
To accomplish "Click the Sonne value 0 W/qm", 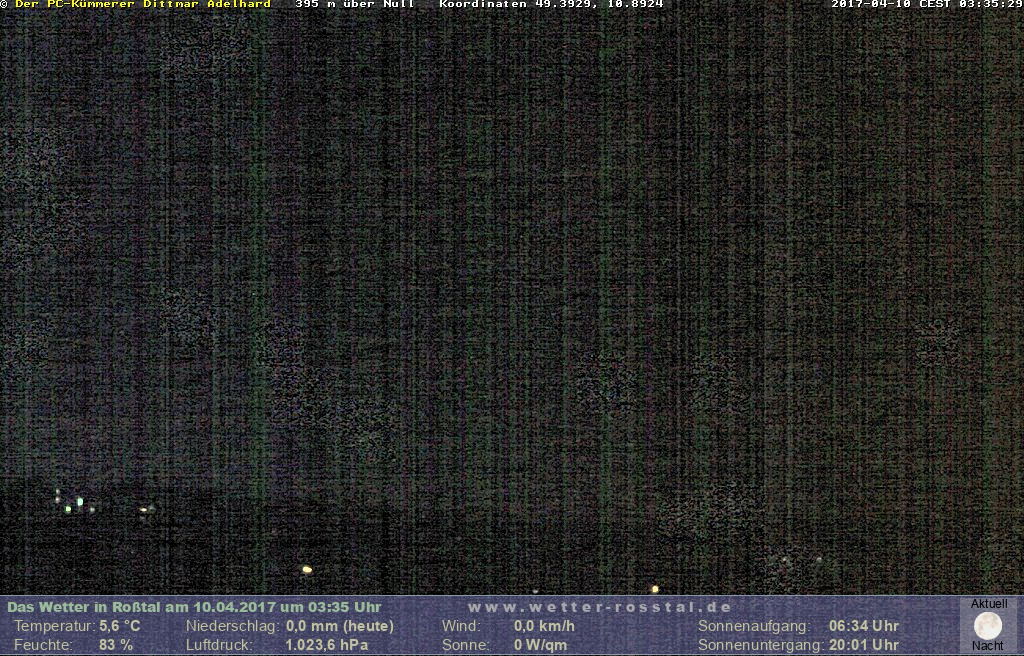I will [x=540, y=645].
